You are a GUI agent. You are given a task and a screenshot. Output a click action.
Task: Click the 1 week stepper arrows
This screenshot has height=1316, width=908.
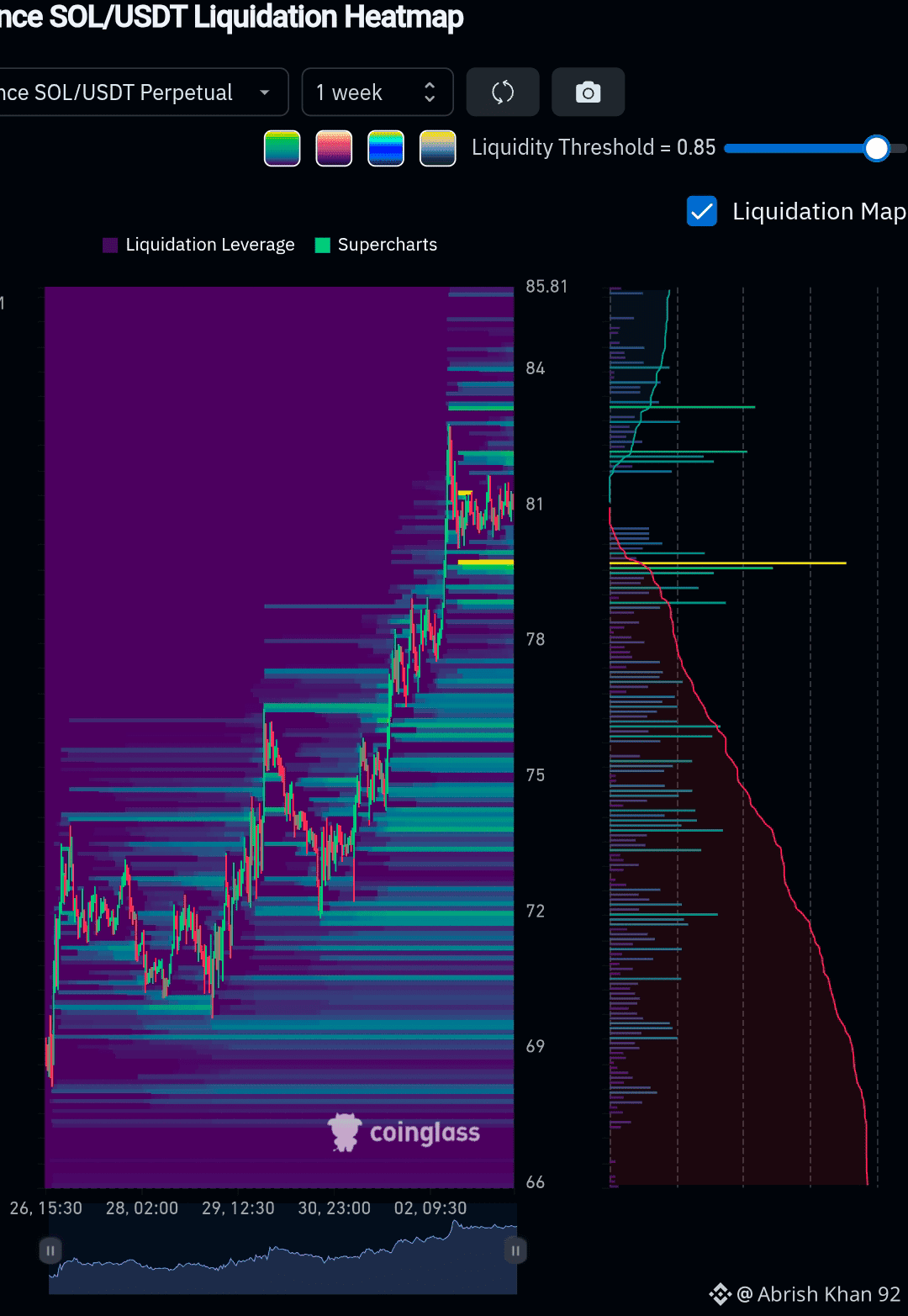tap(430, 92)
